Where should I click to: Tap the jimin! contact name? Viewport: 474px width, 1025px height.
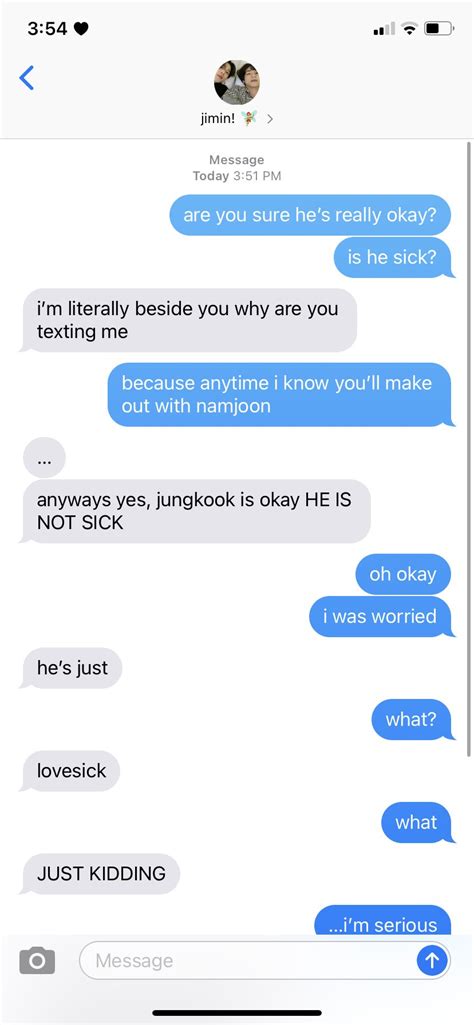[218, 120]
